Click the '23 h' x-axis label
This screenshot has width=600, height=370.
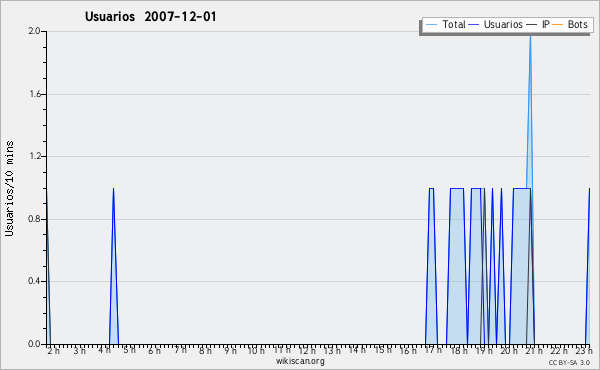(584, 350)
